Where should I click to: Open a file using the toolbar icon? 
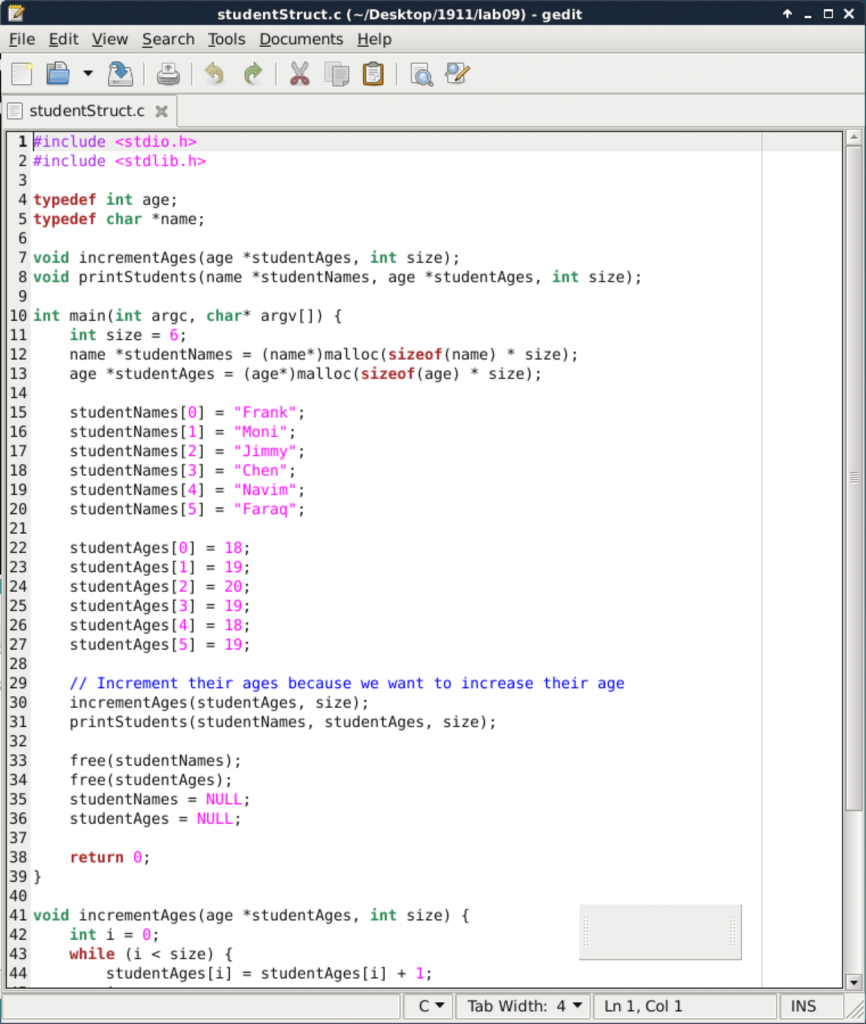56,73
